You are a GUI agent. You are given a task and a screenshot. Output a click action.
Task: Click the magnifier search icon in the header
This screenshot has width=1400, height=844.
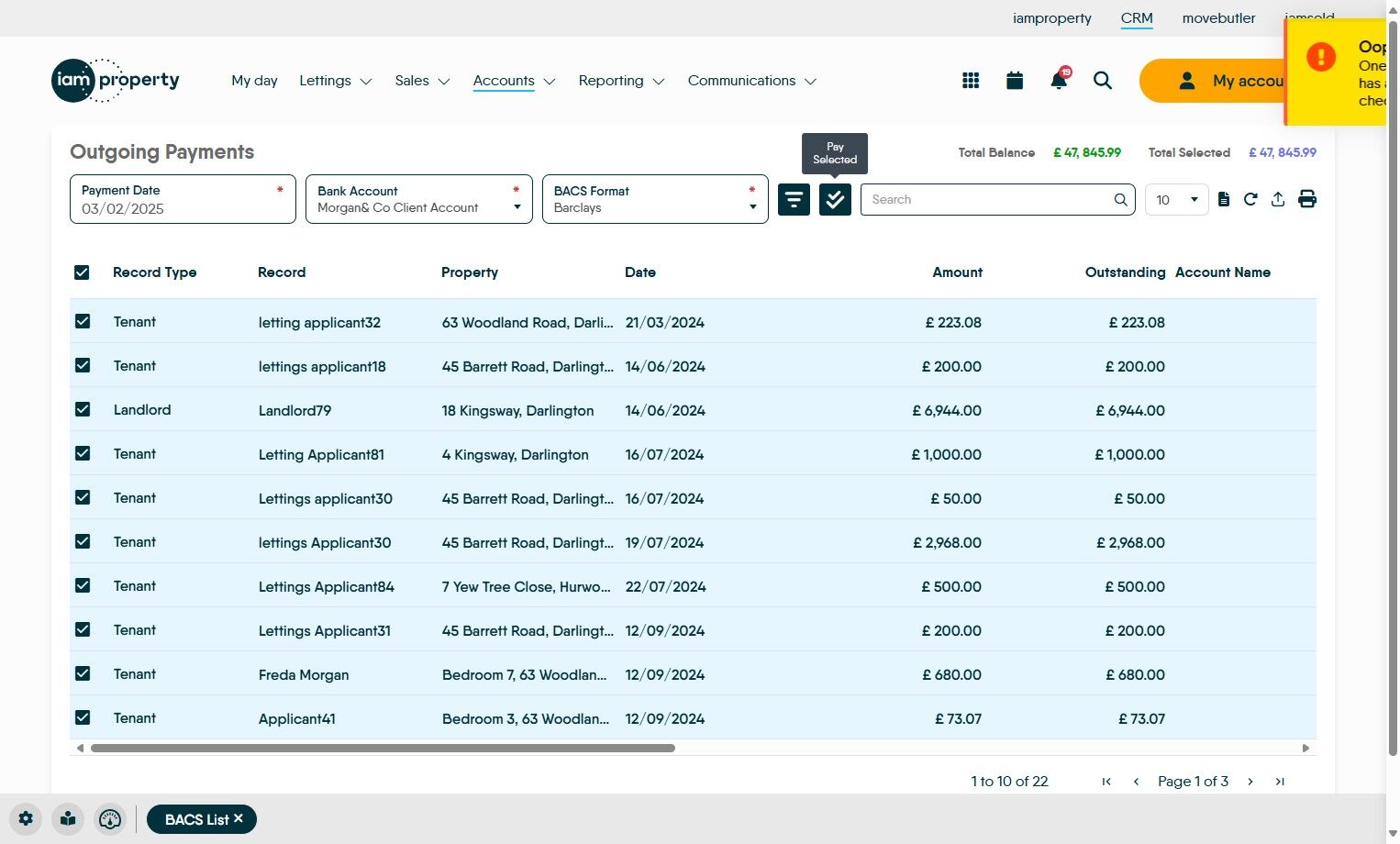1103,81
